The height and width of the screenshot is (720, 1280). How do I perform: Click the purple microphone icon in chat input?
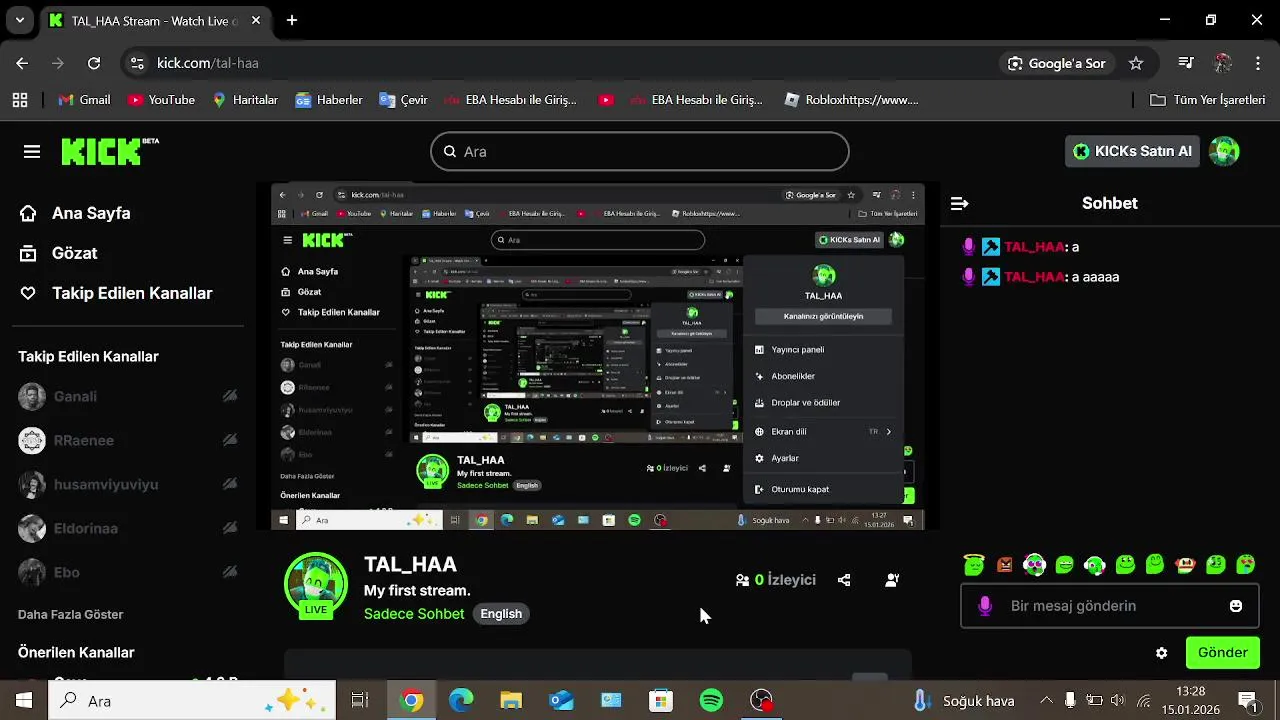click(x=985, y=606)
